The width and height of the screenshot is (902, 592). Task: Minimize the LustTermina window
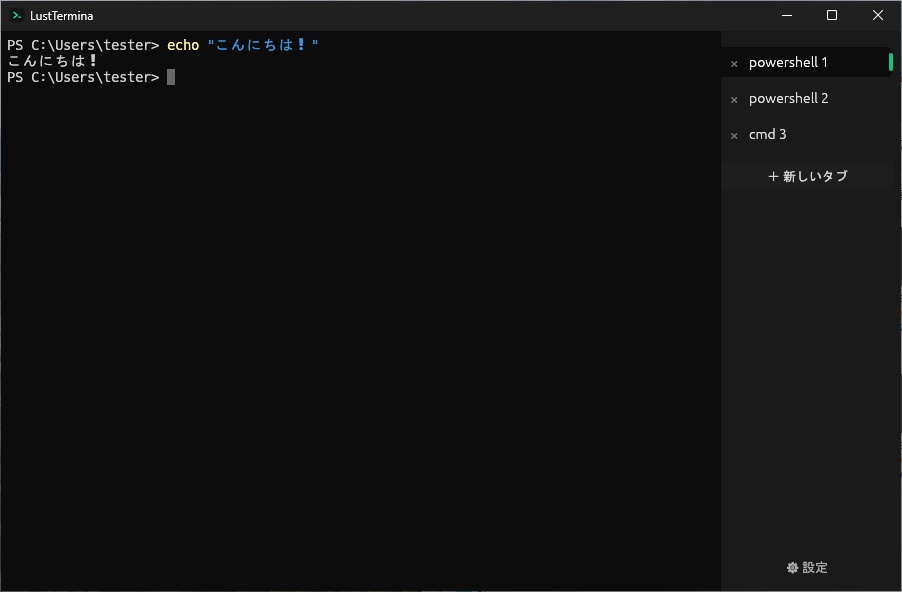[787, 16]
